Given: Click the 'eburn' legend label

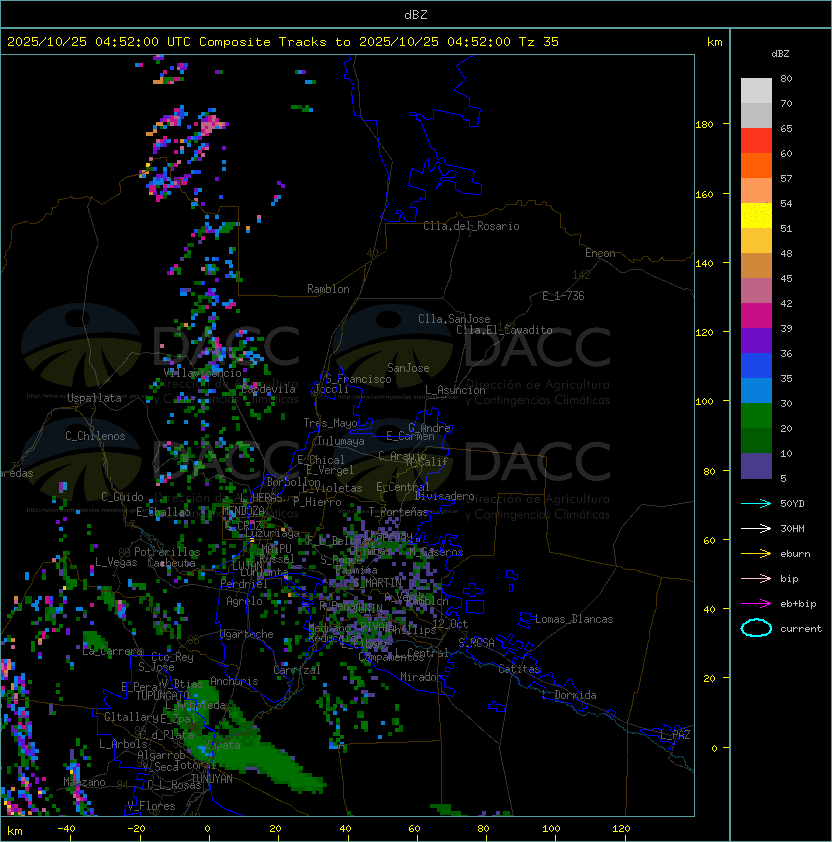Looking at the screenshot, I should click(x=795, y=554).
